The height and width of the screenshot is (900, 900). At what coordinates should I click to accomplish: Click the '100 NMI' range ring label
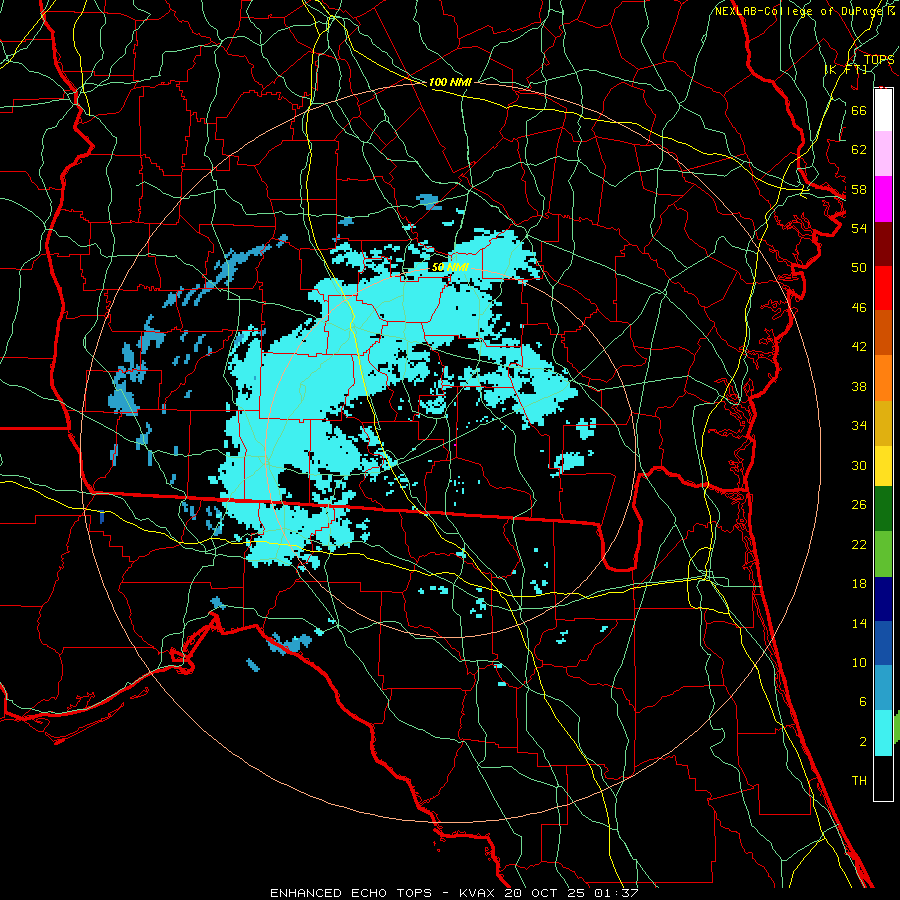(x=450, y=82)
